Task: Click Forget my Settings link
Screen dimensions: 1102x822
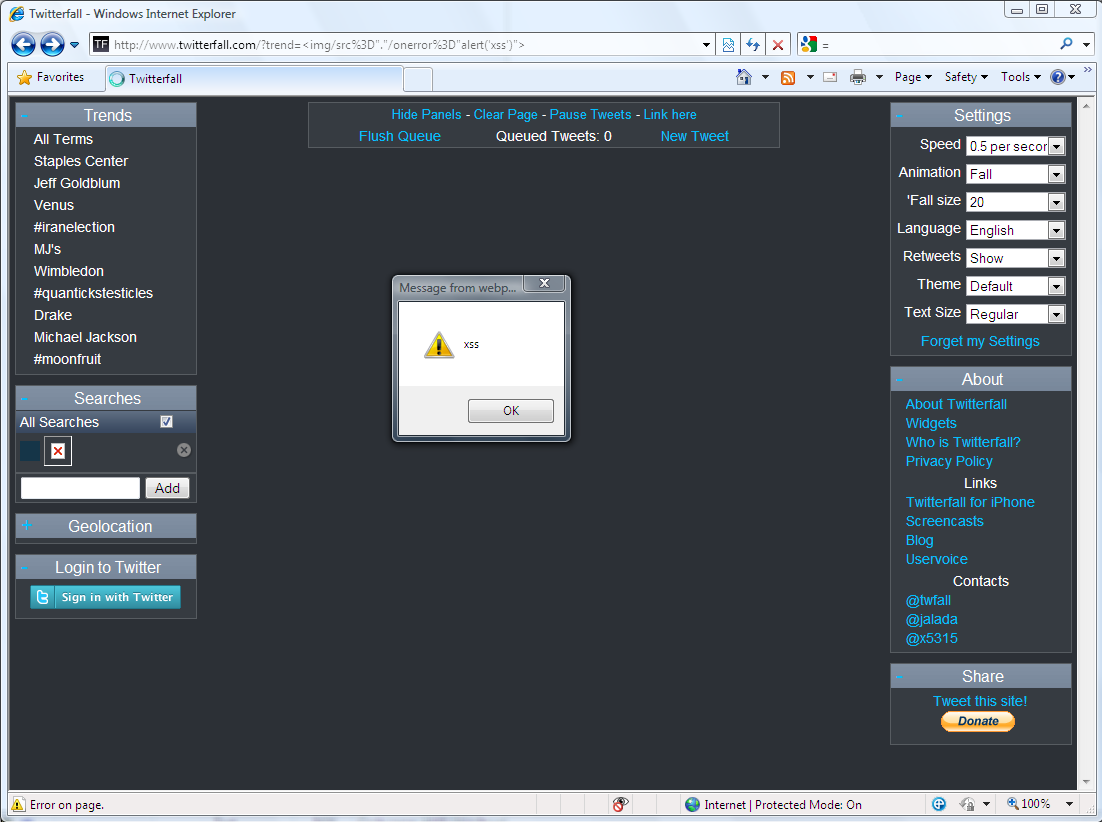Action: coord(980,341)
